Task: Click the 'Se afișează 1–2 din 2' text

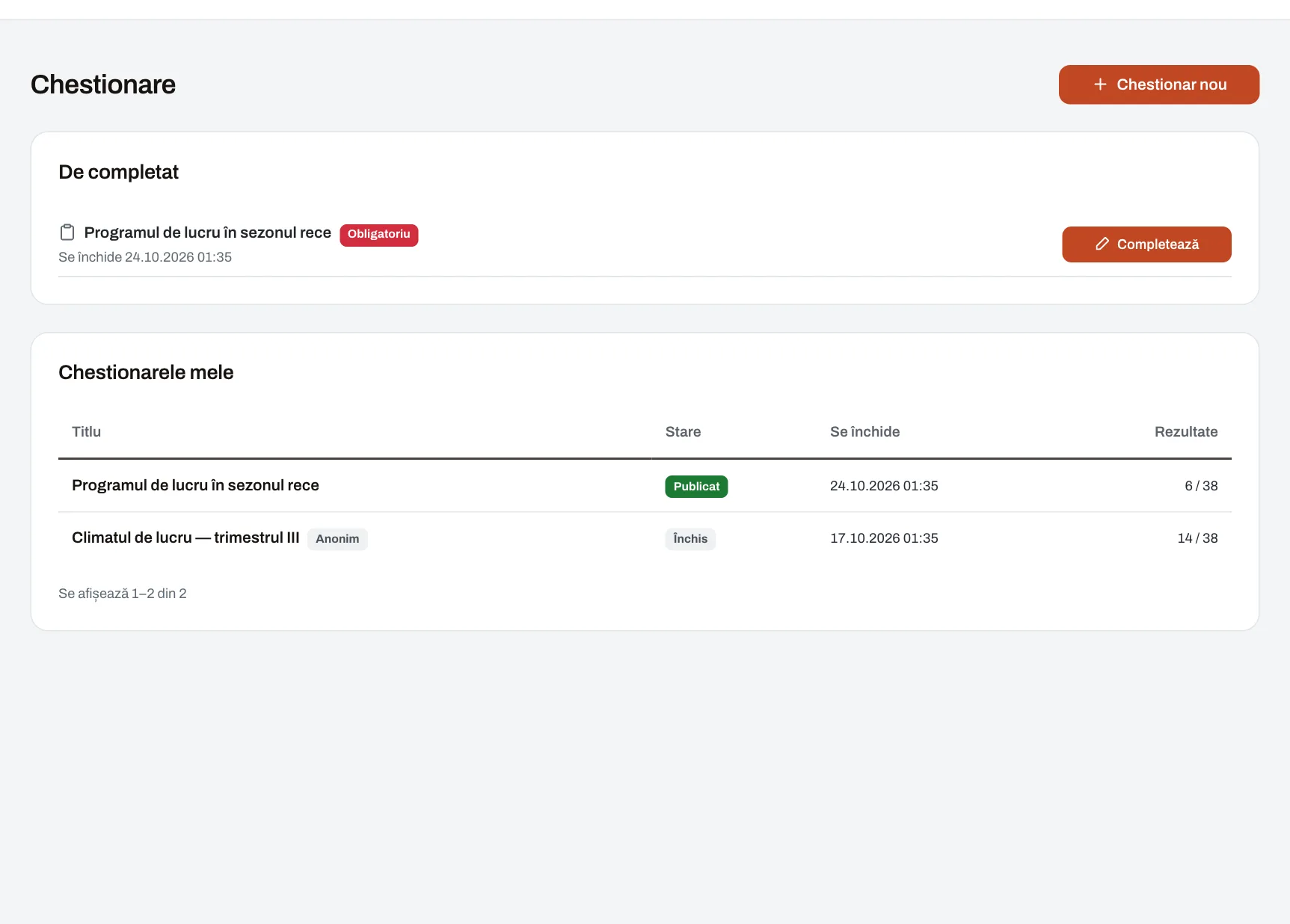Action: [x=123, y=594]
